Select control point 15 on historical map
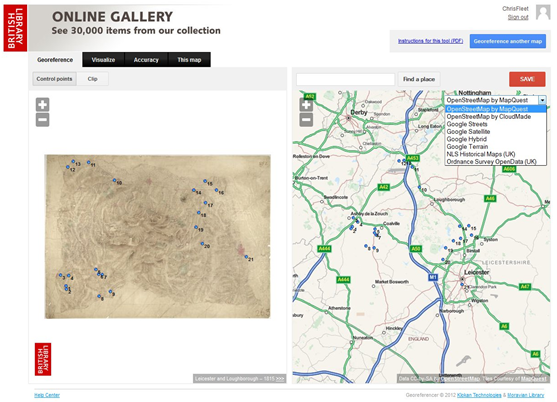557x402 pixels. point(205,181)
